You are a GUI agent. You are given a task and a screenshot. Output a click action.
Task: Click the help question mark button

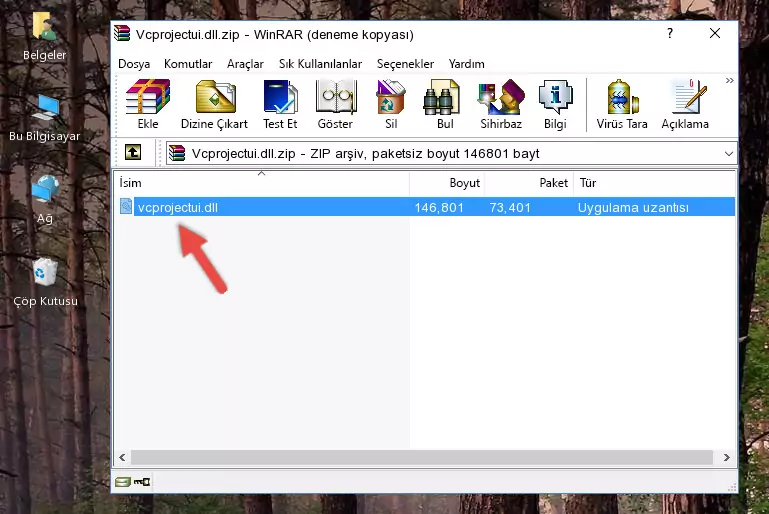tap(670, 33)
